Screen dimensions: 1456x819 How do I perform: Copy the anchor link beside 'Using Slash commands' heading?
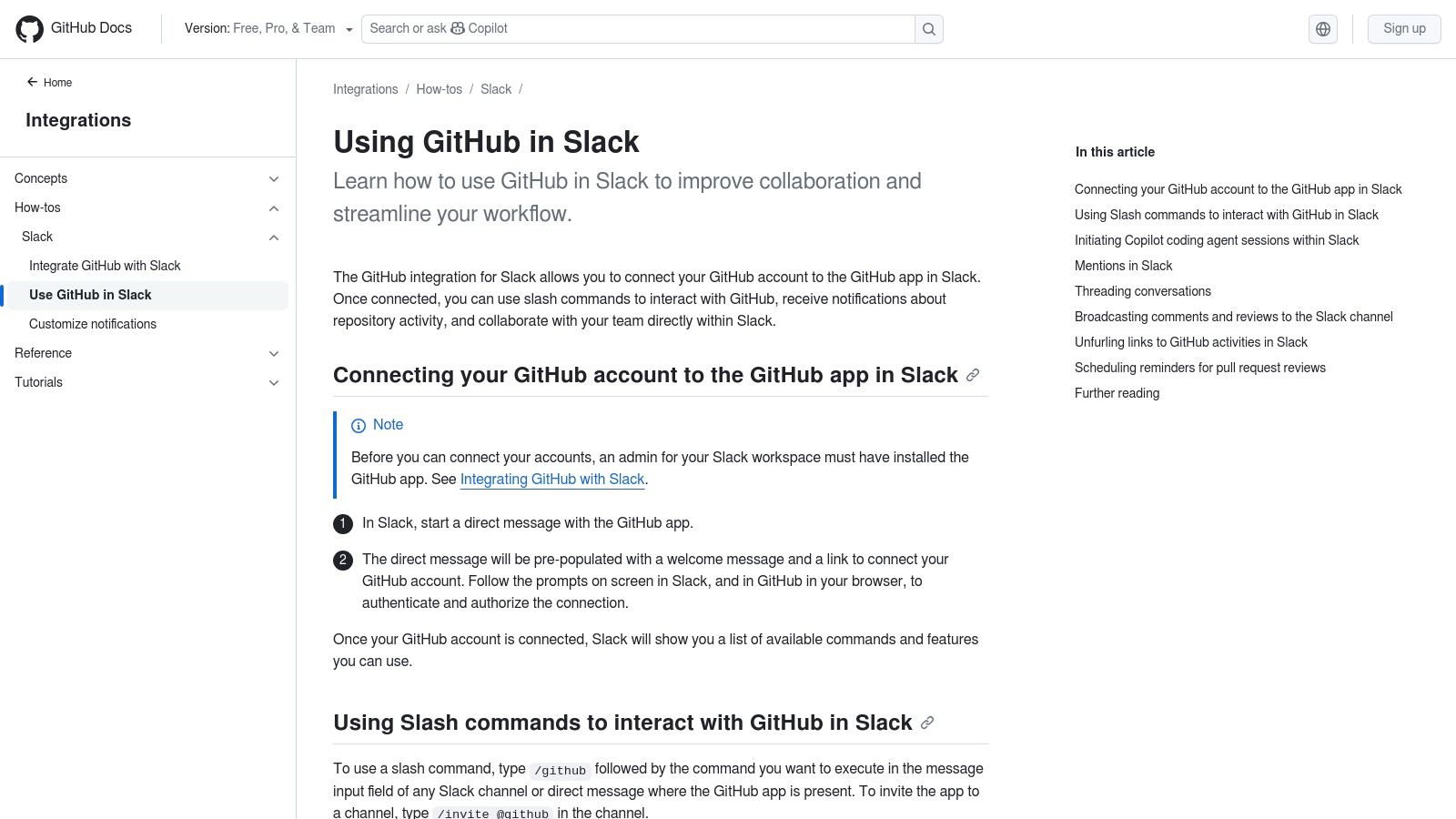(x=926, y=722)
